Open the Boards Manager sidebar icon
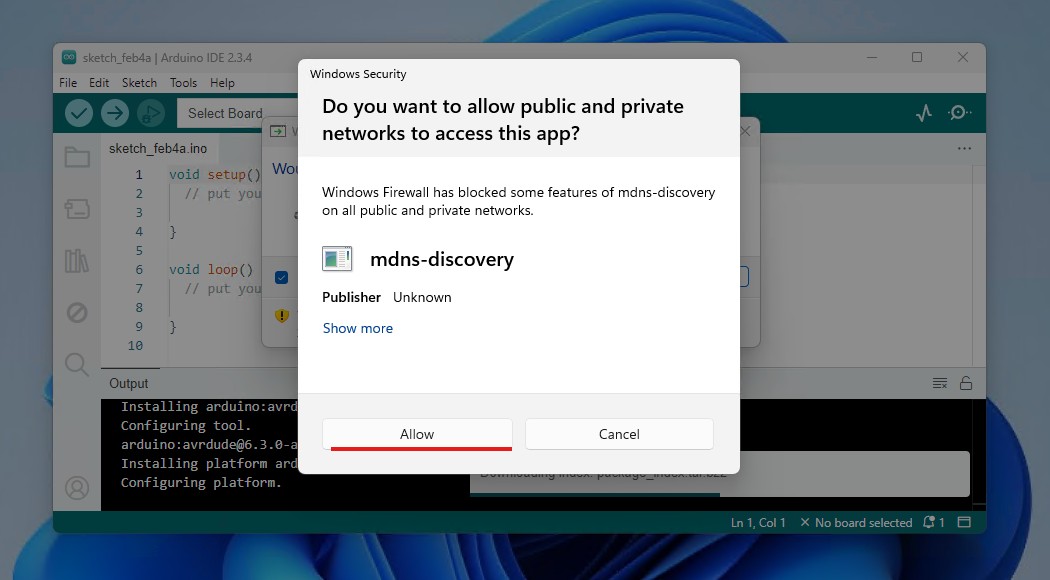Viewport: 1050px width, 580px height. pyautogui.click(x=77, y=208)
